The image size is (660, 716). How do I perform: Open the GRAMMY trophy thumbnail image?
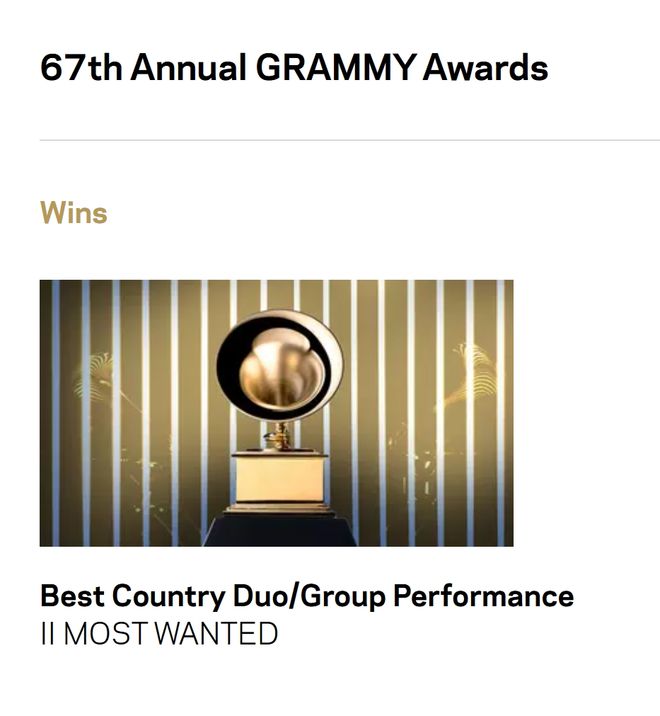click(276, 413)
